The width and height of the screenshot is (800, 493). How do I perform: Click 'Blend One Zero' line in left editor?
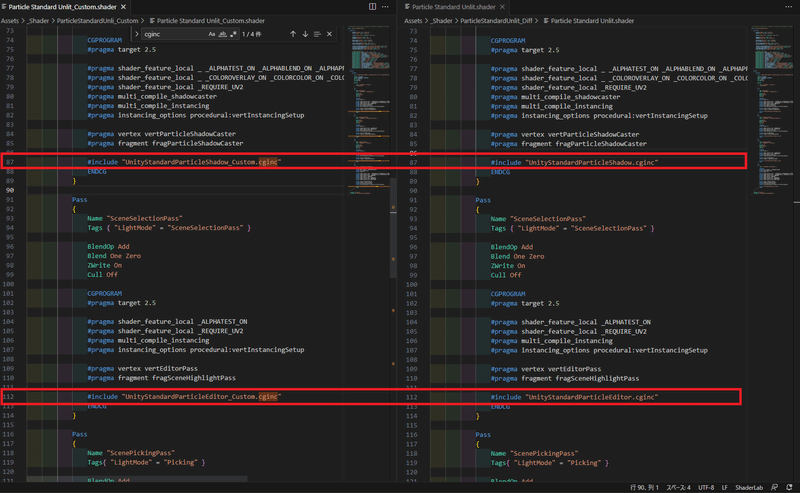pyautogui.click(x=114, y=256)
